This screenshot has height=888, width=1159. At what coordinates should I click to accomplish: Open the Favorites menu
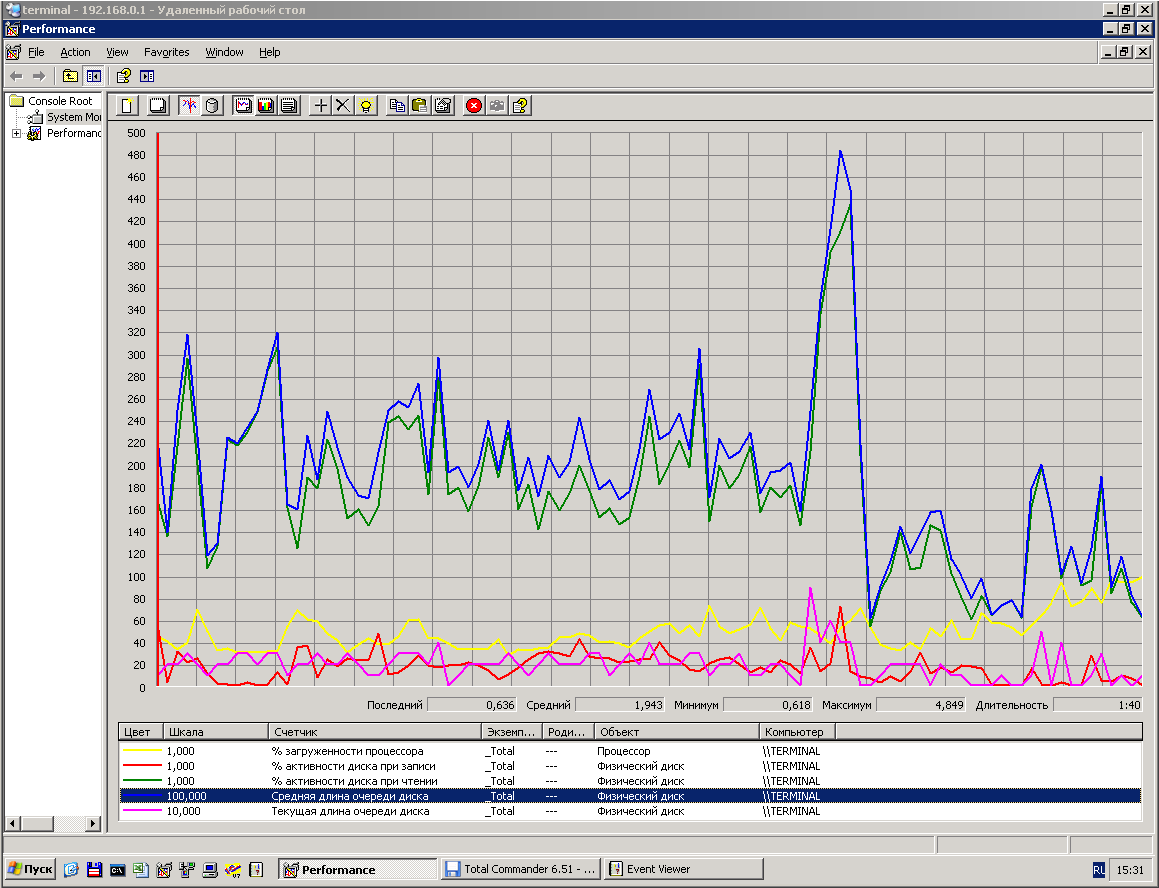pos(166,52)
